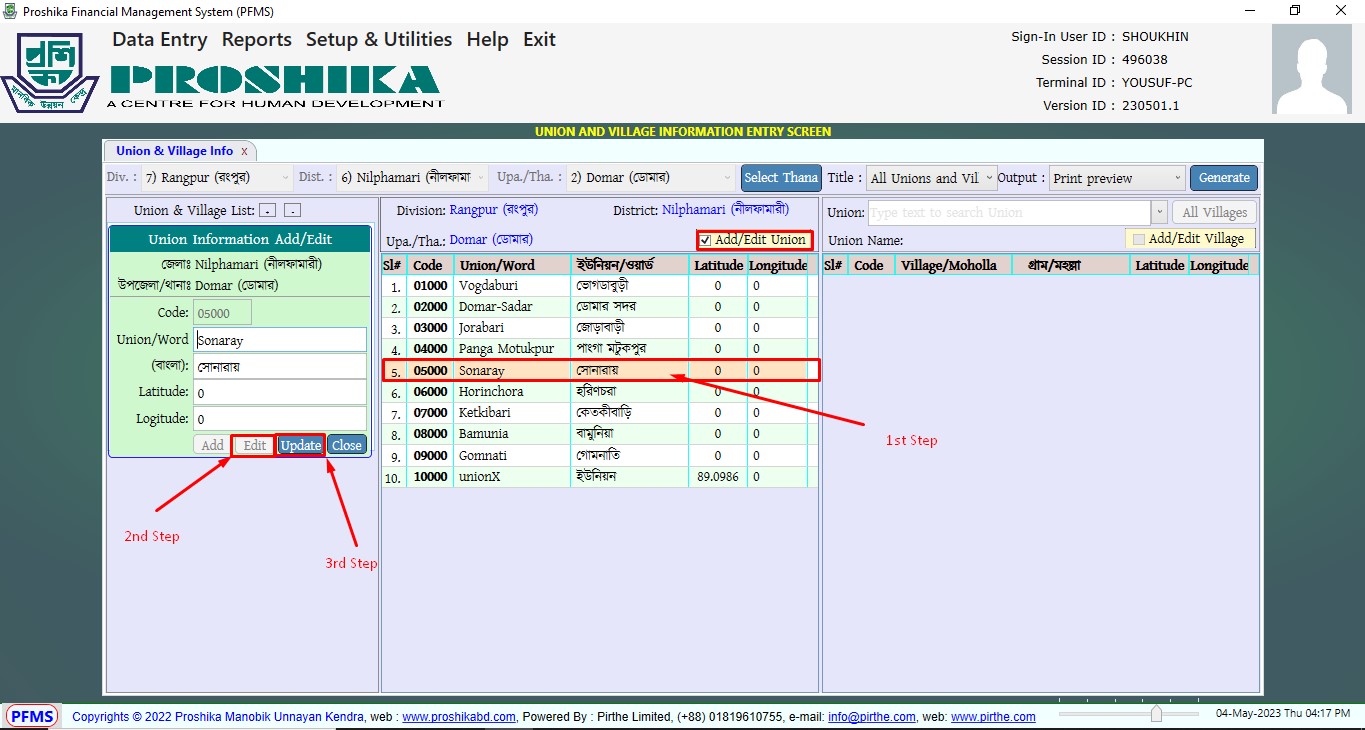1365x730 pixels.
Task: Close the Union & Village Info tab
Action: (244, 151)
